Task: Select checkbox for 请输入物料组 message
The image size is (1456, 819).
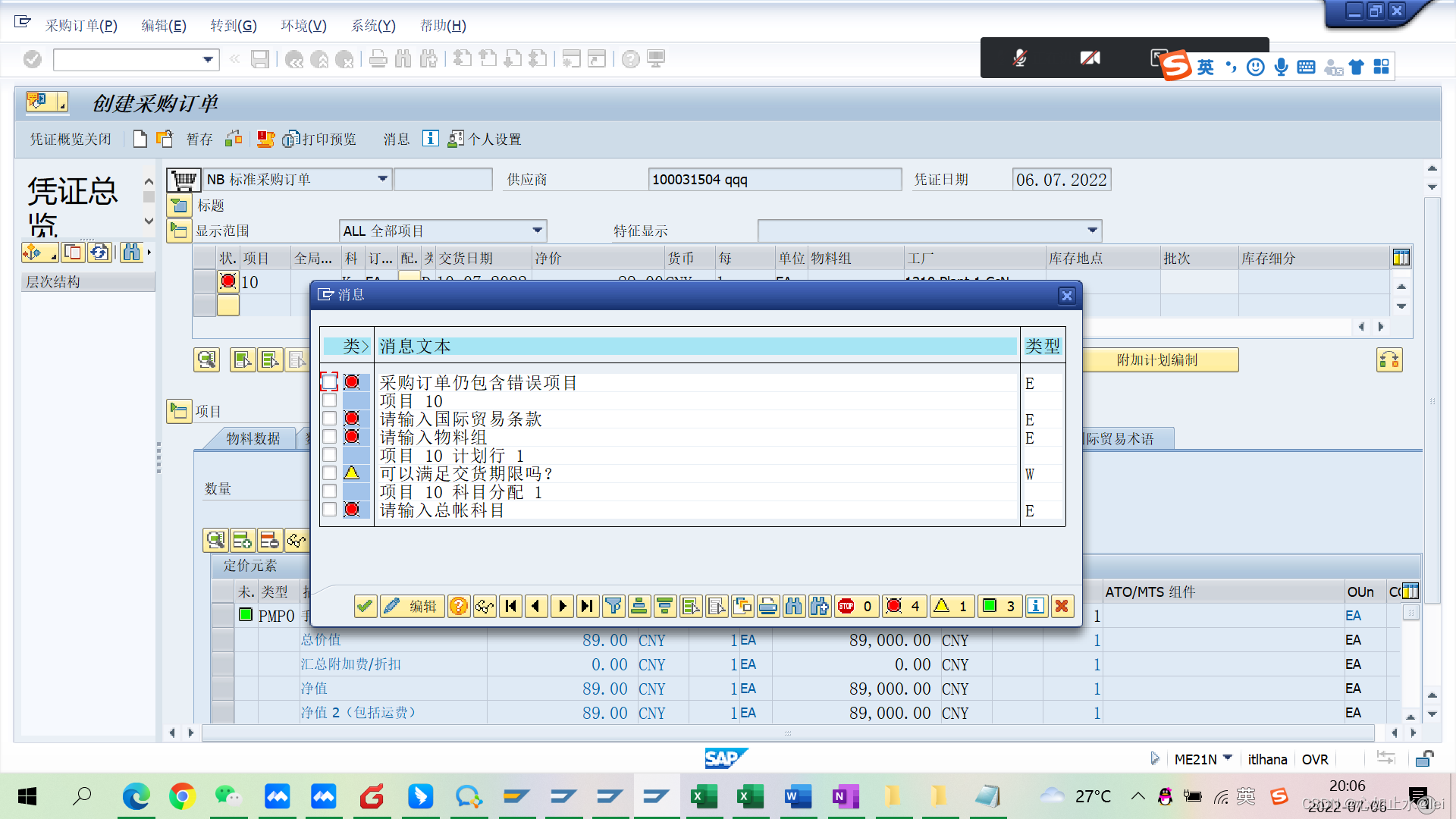Action: pyautogui.click(x=329, y=437)
